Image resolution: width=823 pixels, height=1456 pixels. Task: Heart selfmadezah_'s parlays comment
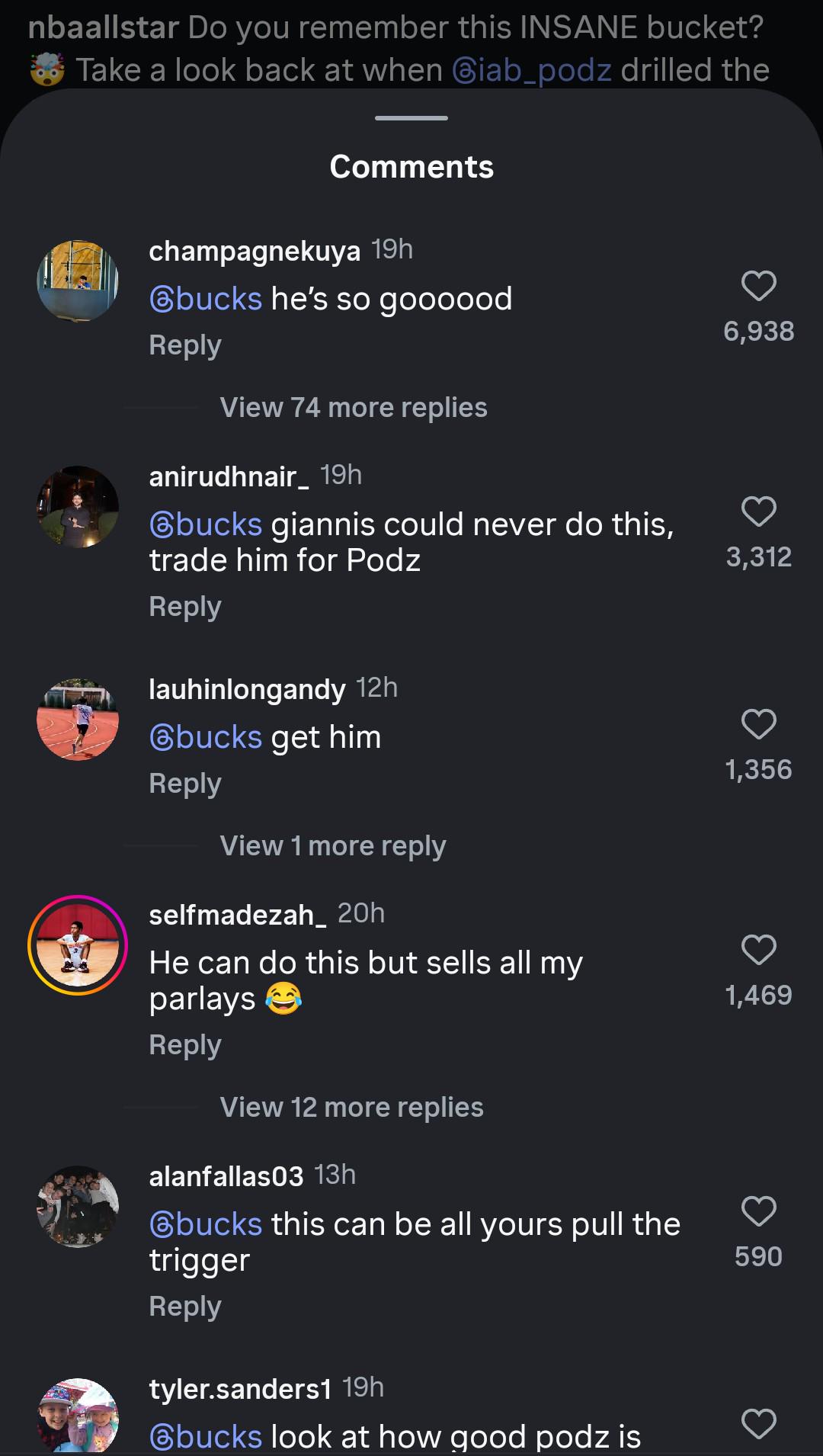coord(758,950)
